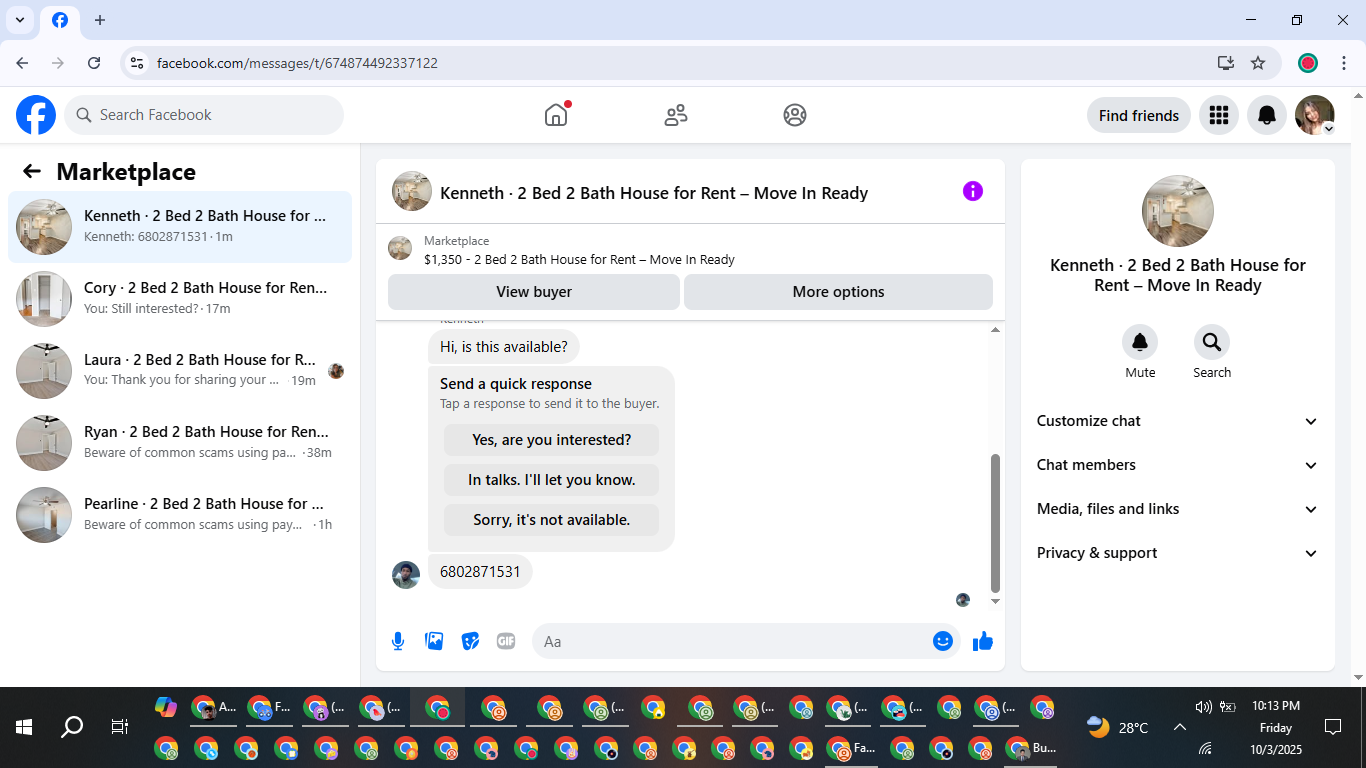
Task: Click the message "6802871531"
Action: pyautogui.click(x=480, y=572)
